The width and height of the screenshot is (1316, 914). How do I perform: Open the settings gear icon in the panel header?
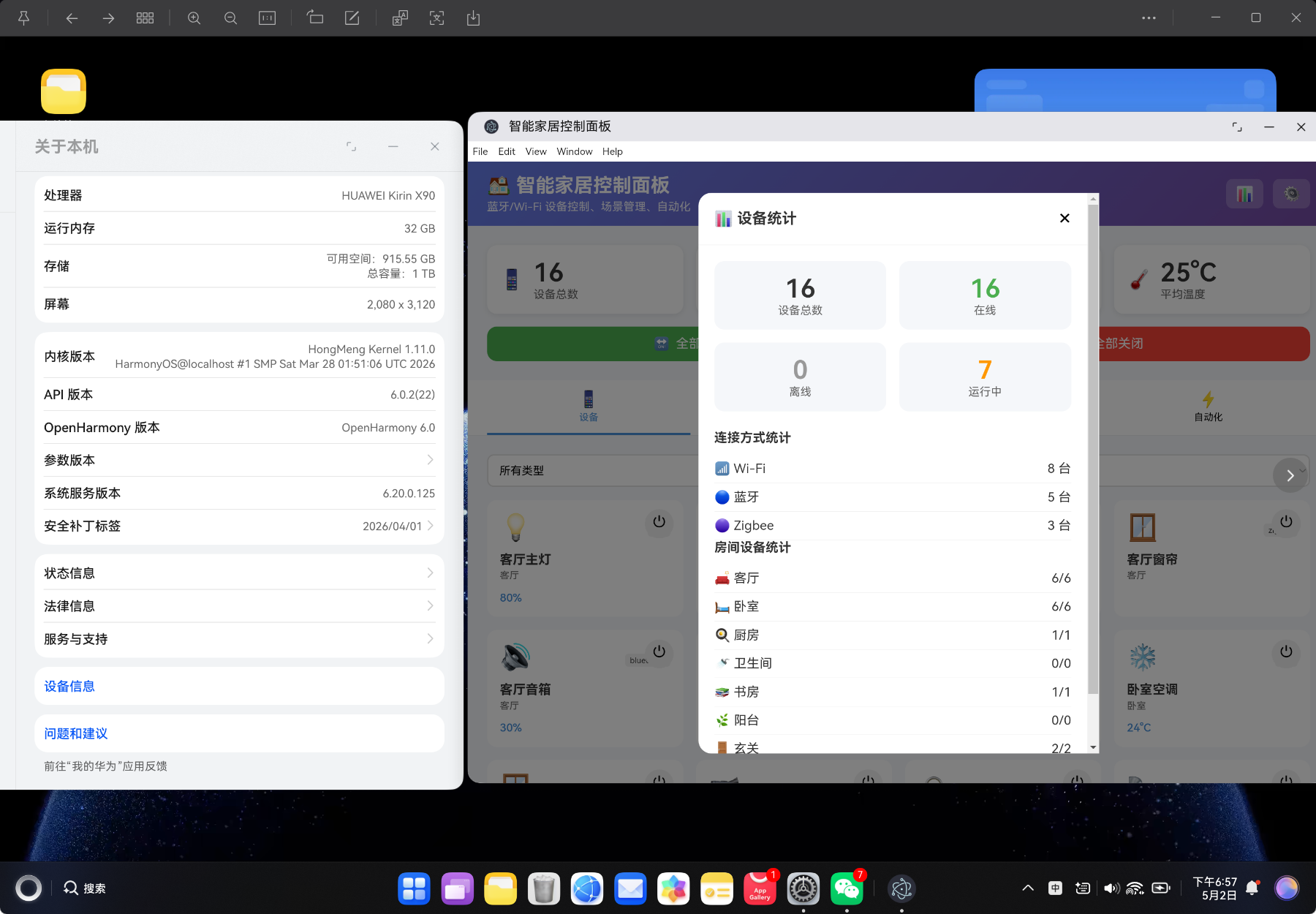click(x=1291, y=194)
